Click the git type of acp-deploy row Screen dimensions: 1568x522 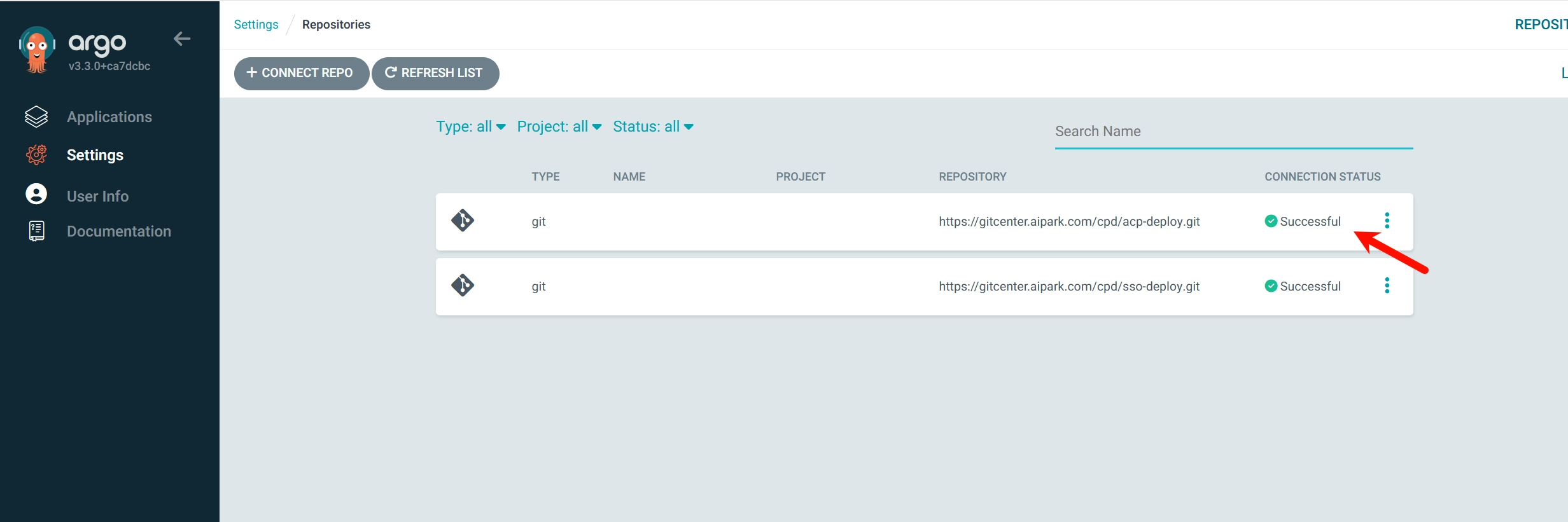pos(538,221)
